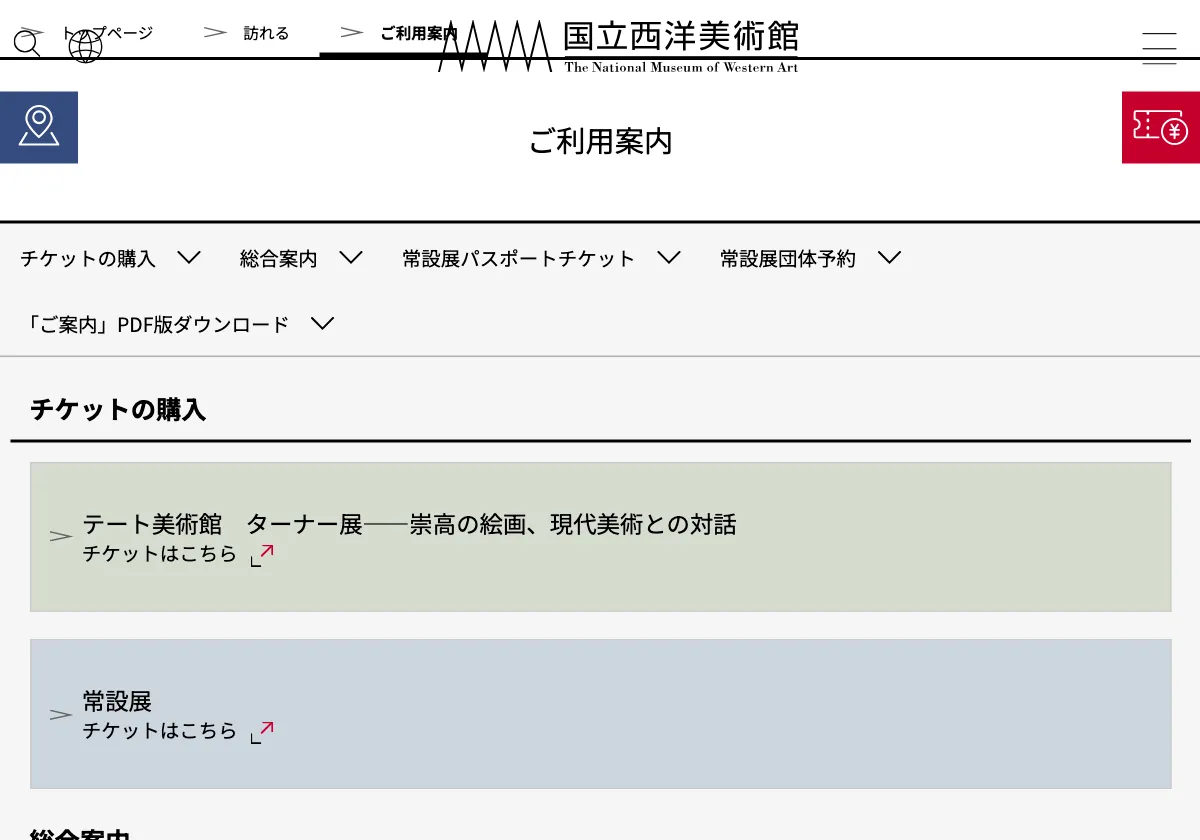The image size is (1200, 840).
Task: Click arrow icon beside テート美術館 ターナー展
Action: pyautogui.click(x=61, y=537)
